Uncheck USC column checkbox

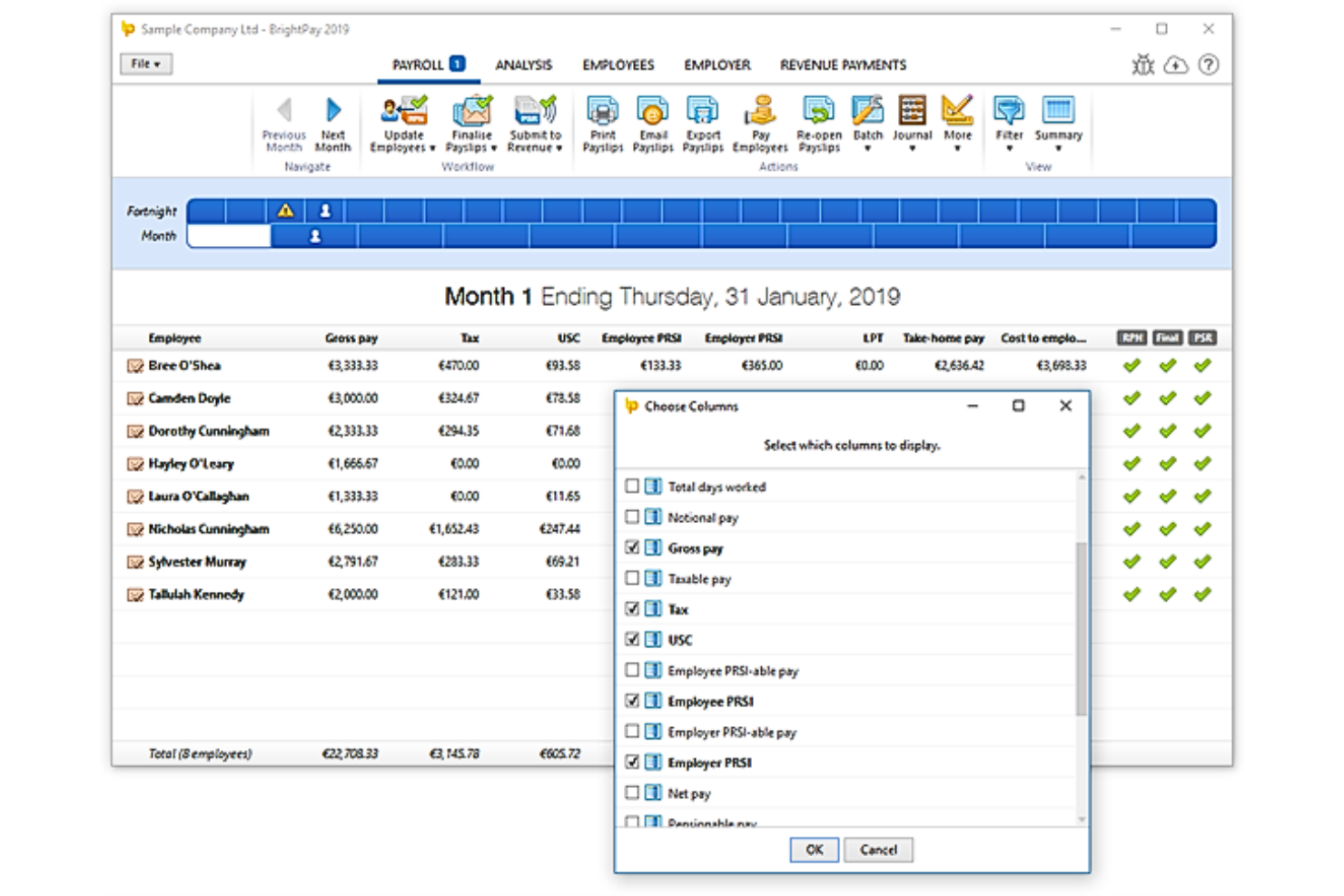tap(632, 640)
